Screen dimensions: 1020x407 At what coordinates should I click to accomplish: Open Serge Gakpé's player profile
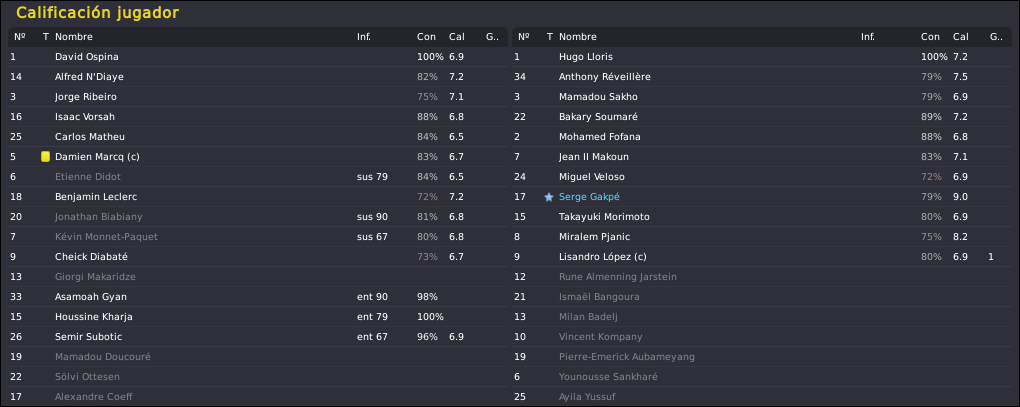click(x=584, y=197)
